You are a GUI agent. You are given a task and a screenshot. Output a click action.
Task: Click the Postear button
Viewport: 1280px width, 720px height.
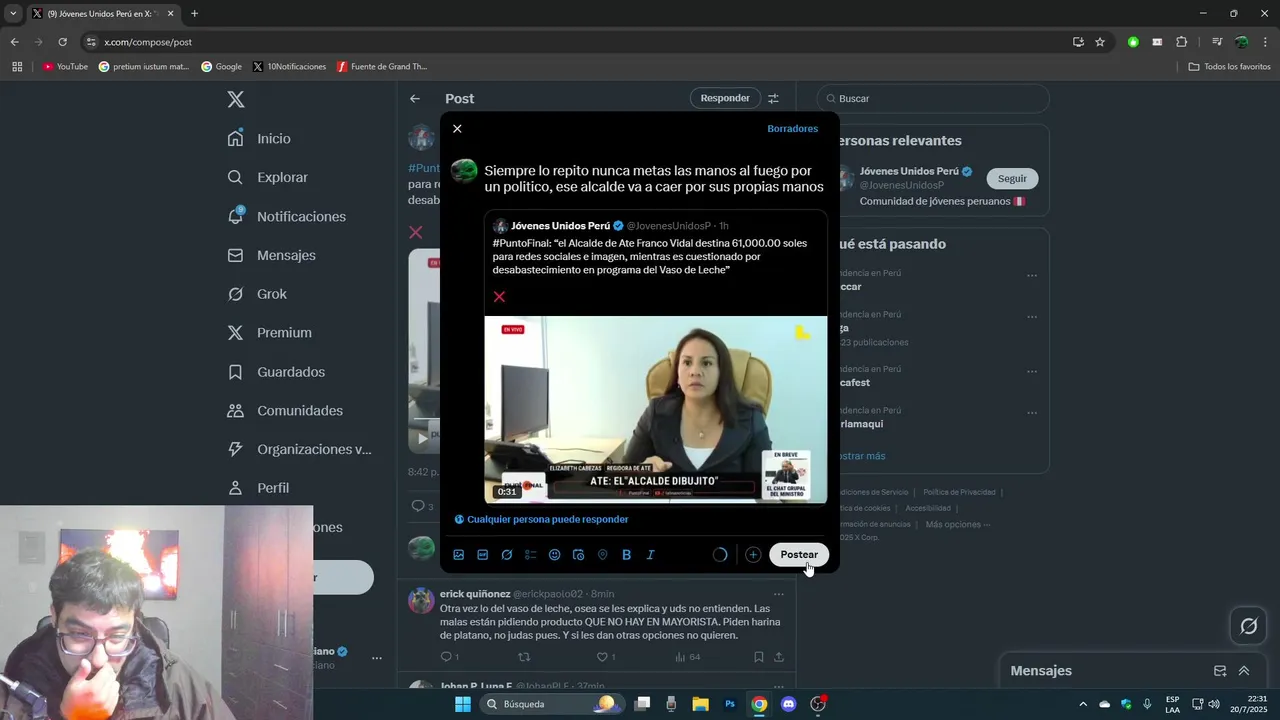pos(799,555)
